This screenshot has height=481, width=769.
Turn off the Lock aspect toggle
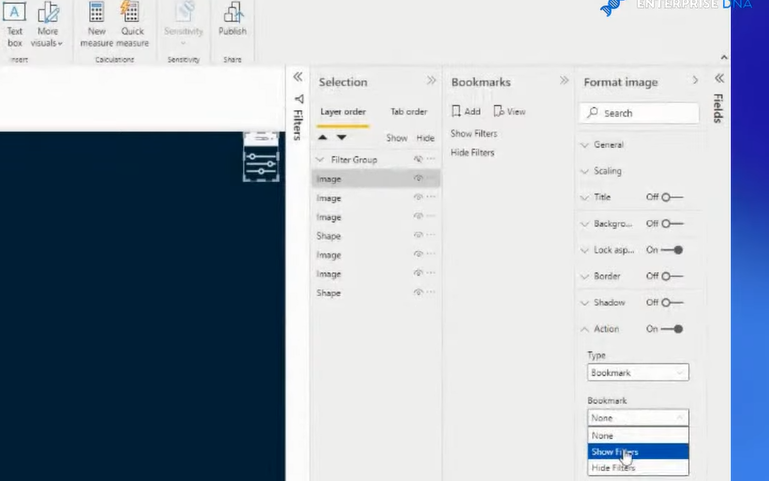pyautogui.click(x=672, y=250)
